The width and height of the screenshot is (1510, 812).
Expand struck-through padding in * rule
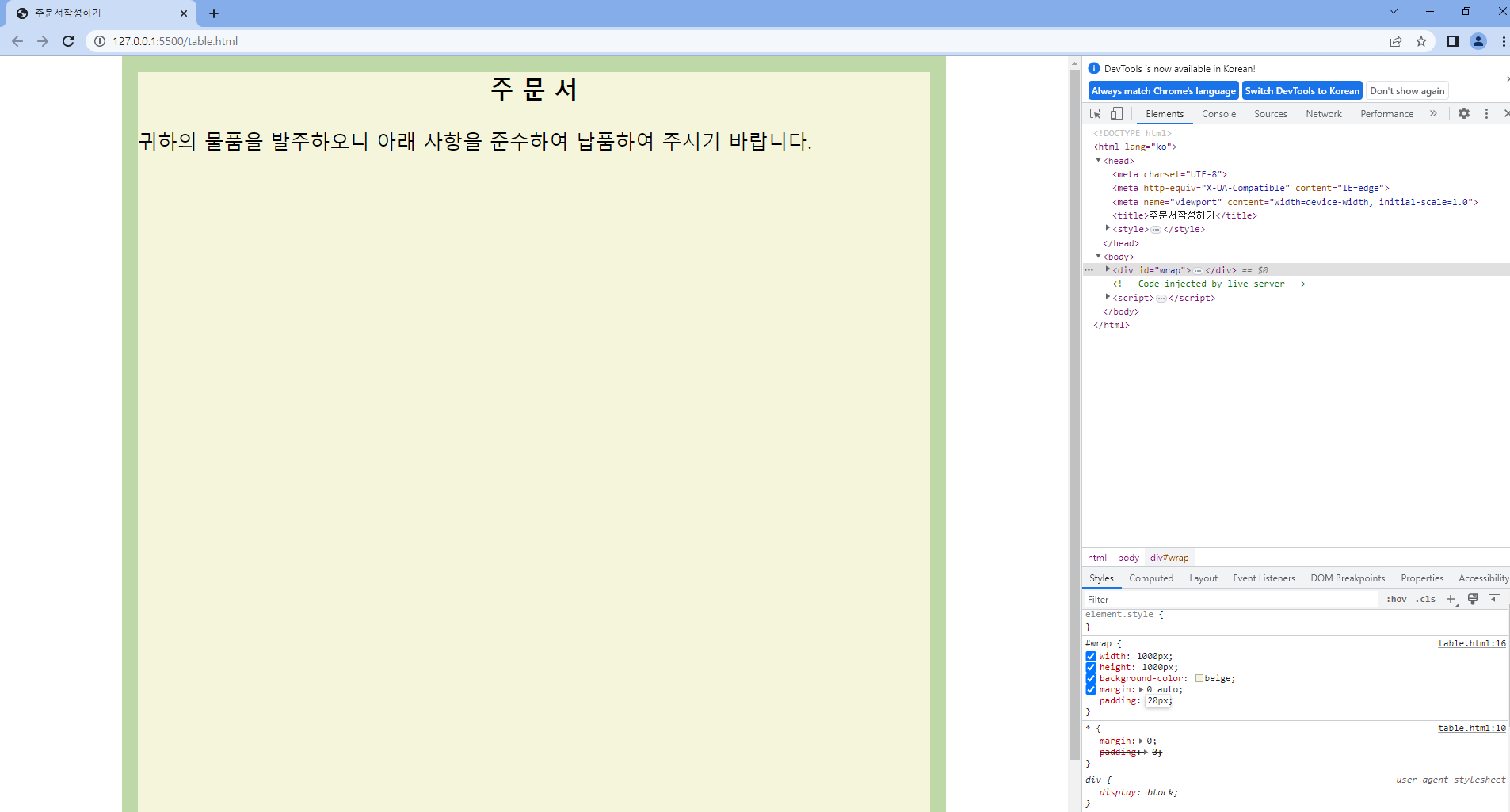pyautogui.click(x=1146, y=753)
